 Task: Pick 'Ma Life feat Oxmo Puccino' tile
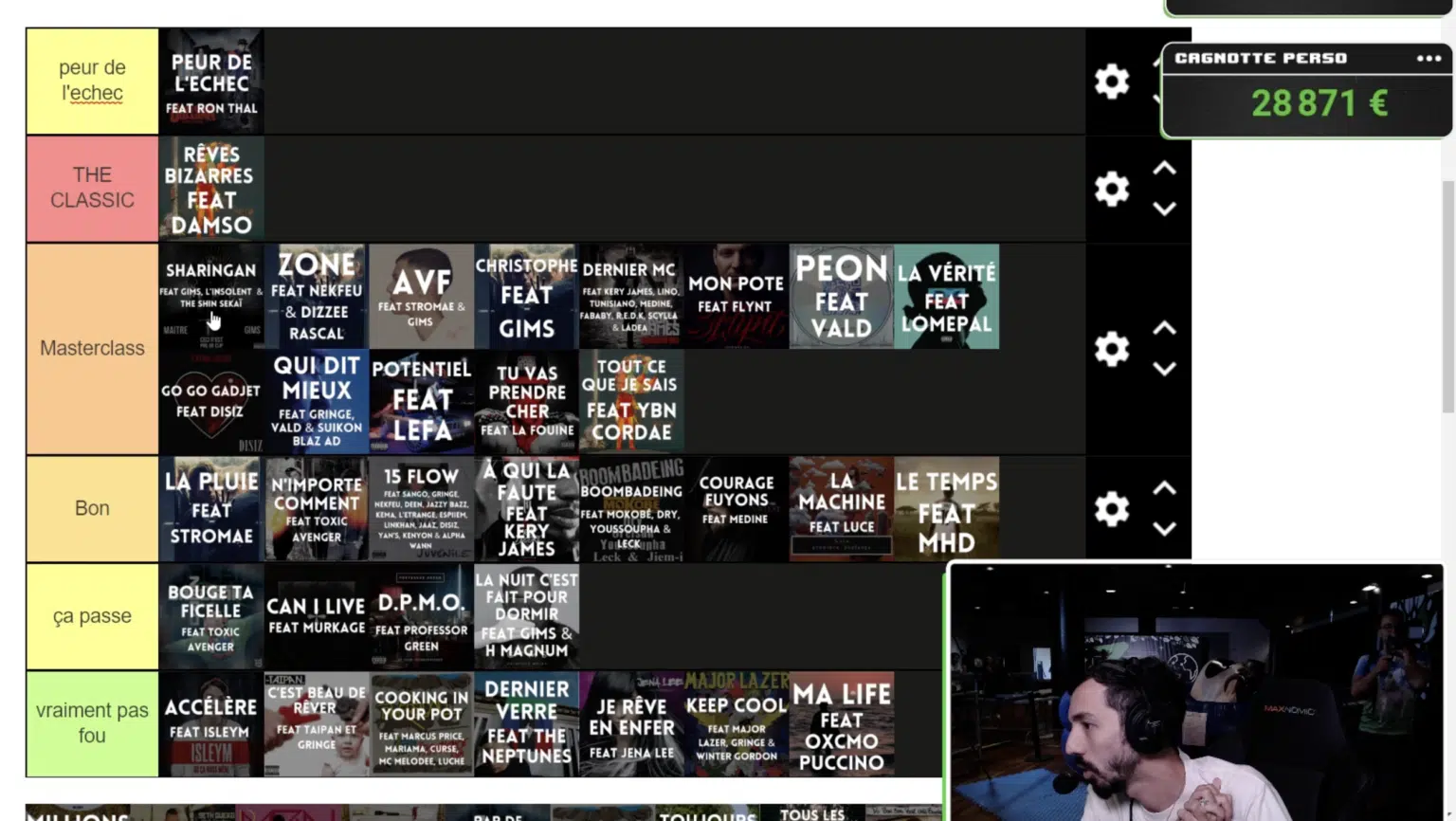coord(841,725)
